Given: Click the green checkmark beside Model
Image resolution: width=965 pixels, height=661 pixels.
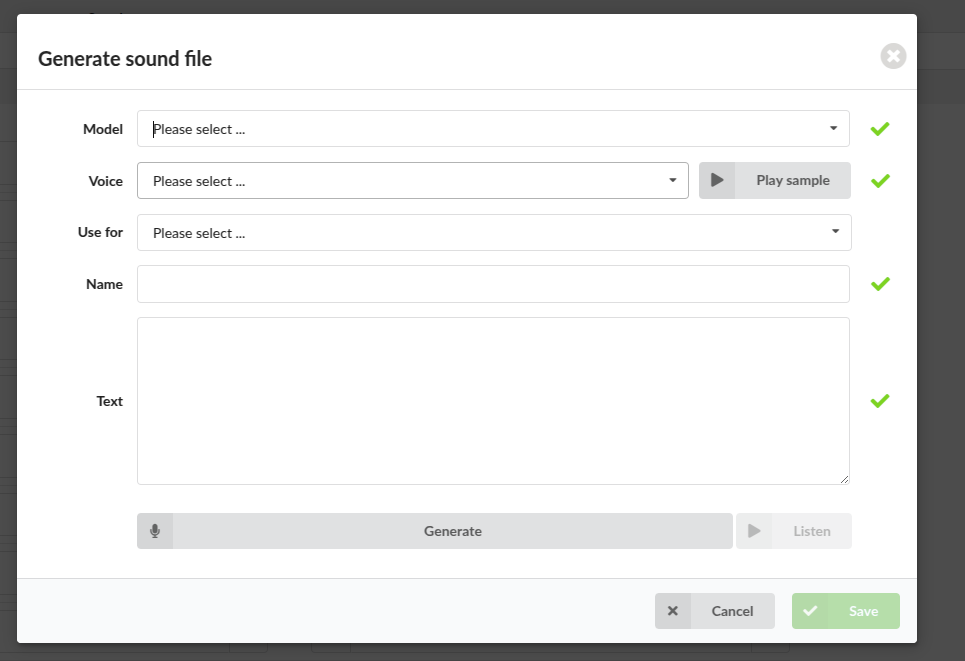Looking at the screenshot, I should (880, 129).
